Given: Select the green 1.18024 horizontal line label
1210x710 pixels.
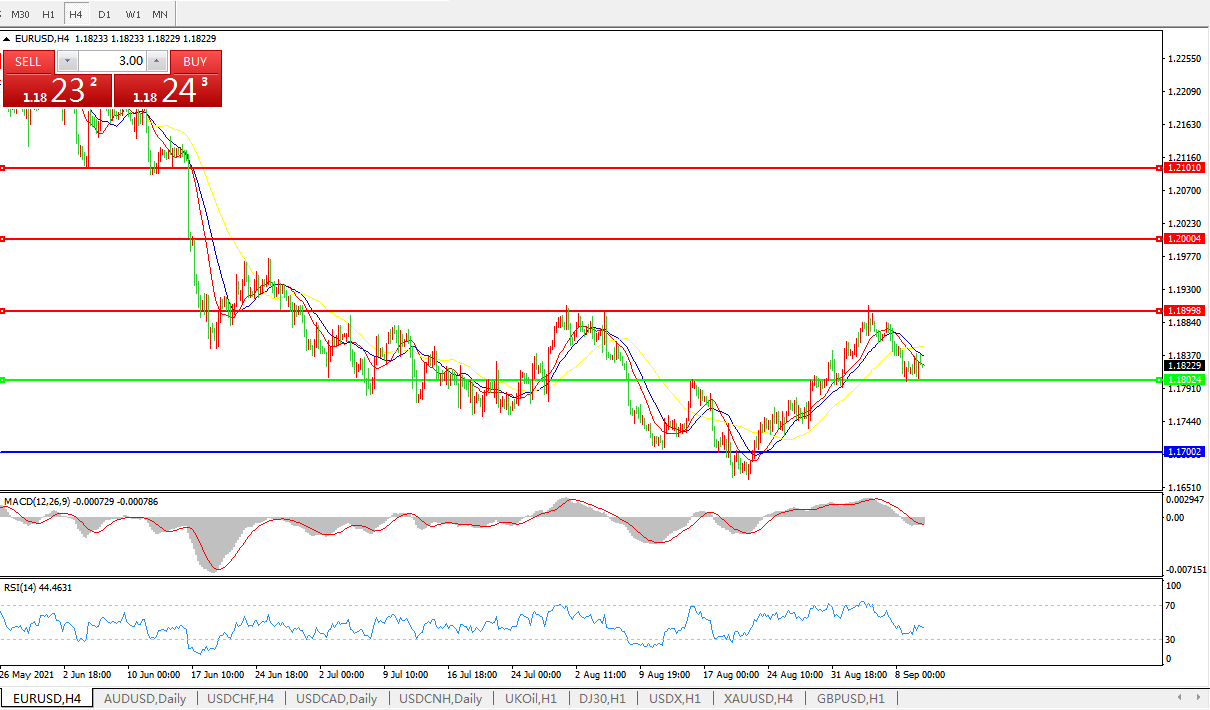Looking at the screenshot, I should [1185, 380].
